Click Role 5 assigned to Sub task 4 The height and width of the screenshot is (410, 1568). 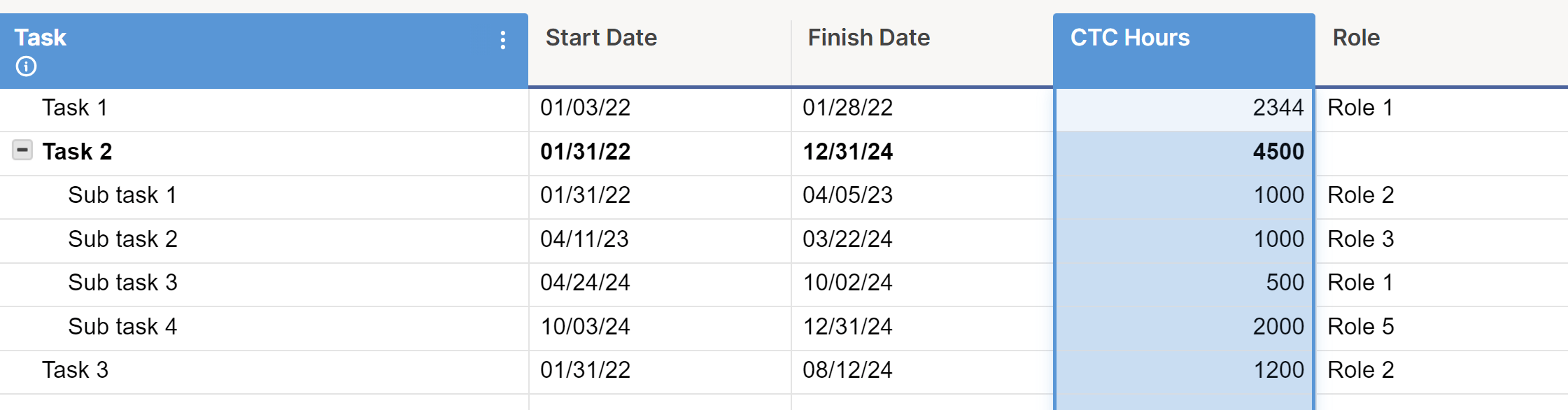click(x=1360, y=326)
